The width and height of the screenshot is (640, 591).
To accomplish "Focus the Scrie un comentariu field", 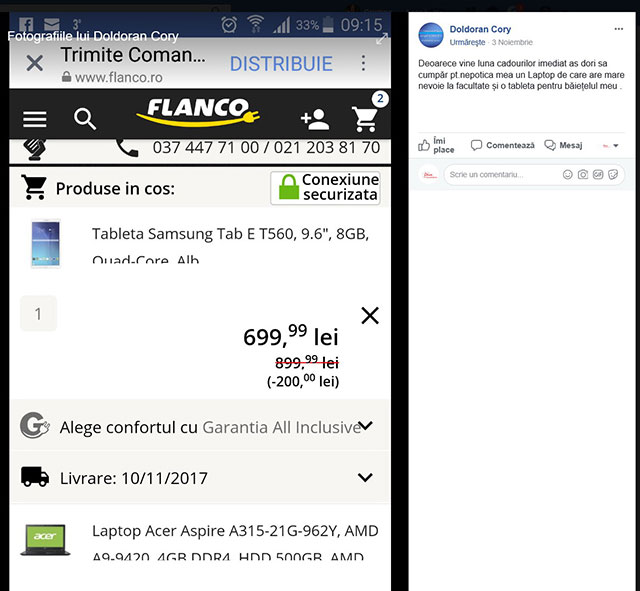I will tap(534, 175).
